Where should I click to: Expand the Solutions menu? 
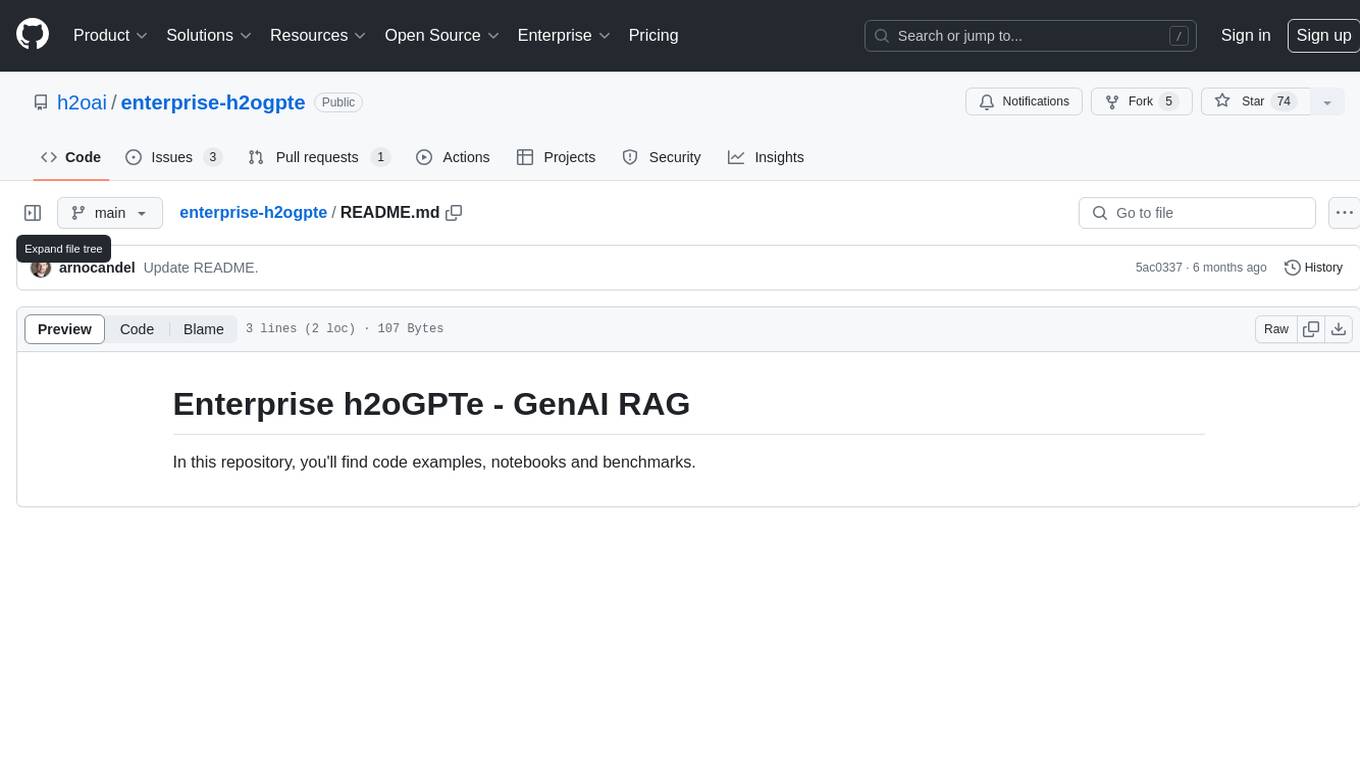click(208, 35)
